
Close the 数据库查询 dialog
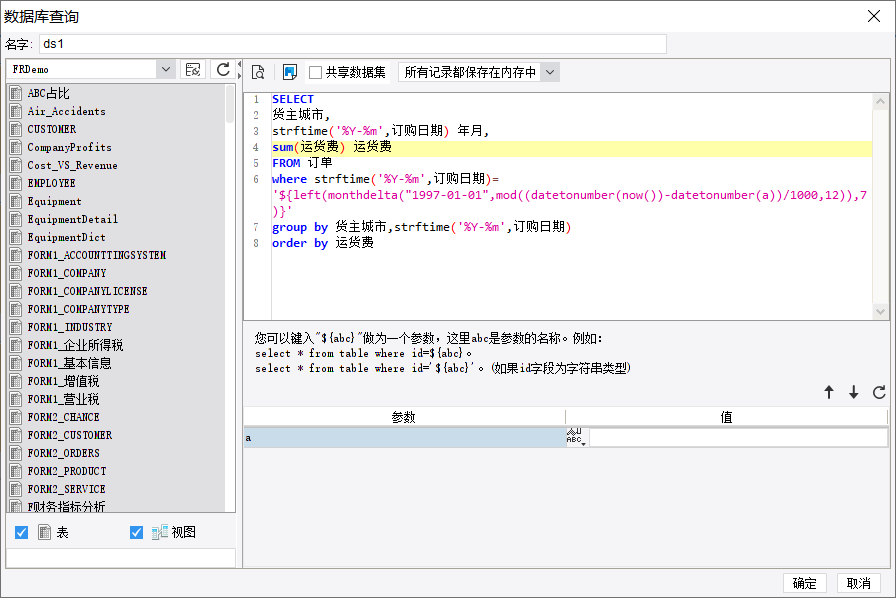pyautogui.click(x=874, y=16)
